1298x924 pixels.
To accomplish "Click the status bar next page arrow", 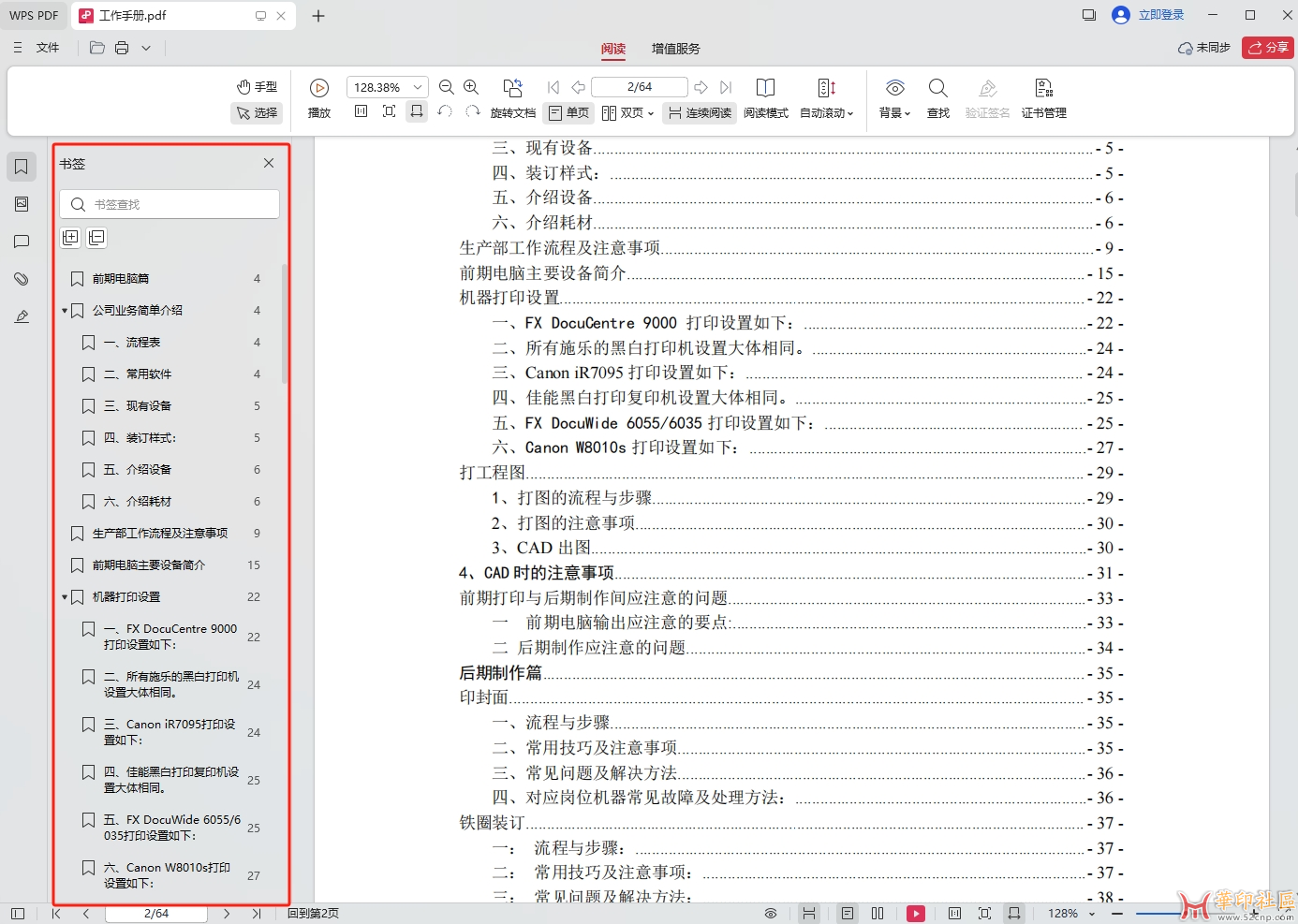I will (227, 914).
